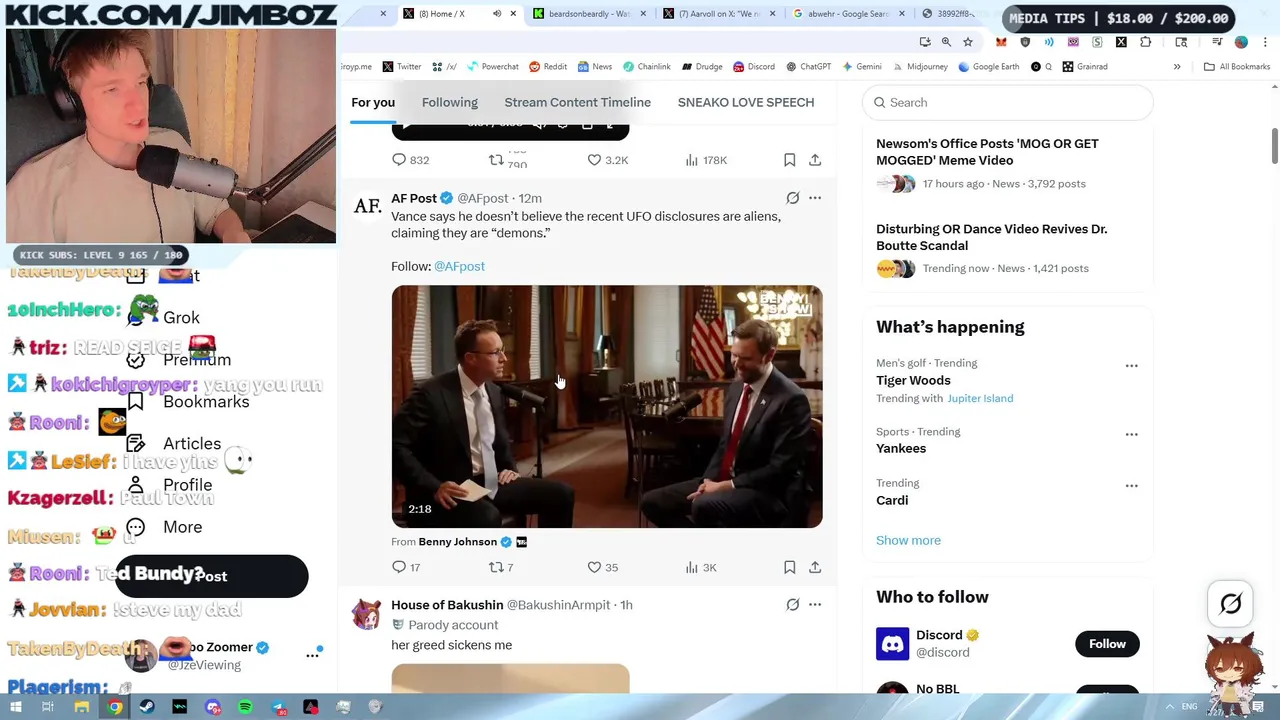Close the Home / X browser tab

[513, 14]
